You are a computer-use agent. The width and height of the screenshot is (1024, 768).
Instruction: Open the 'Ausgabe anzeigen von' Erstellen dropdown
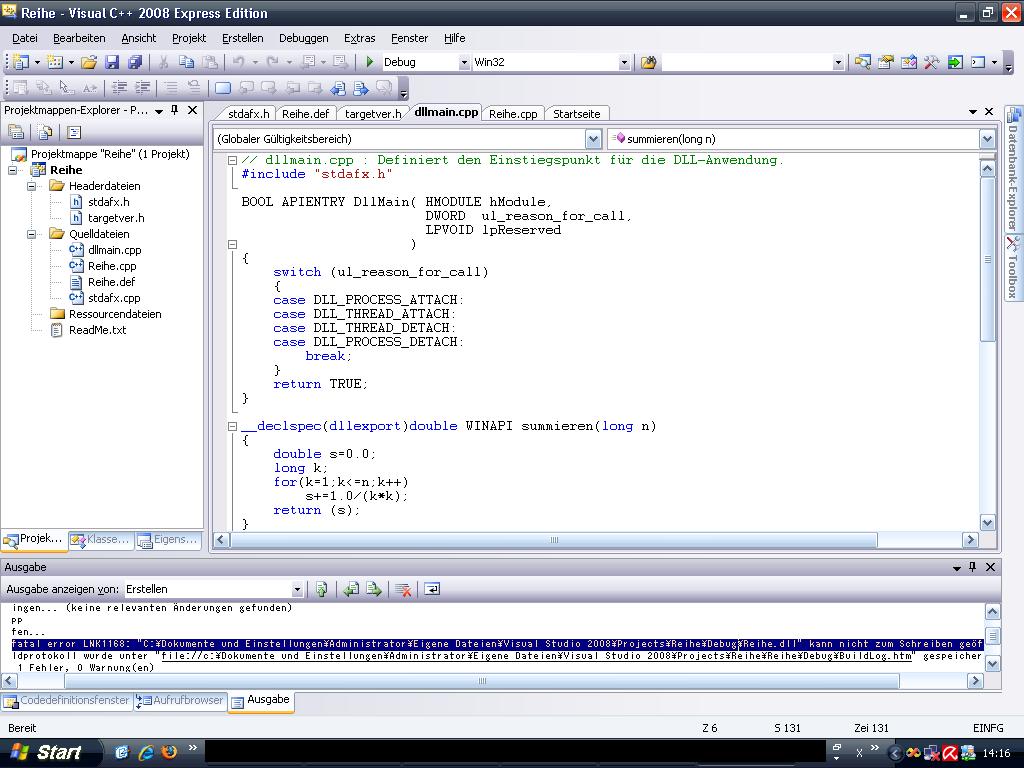[296, 590]
